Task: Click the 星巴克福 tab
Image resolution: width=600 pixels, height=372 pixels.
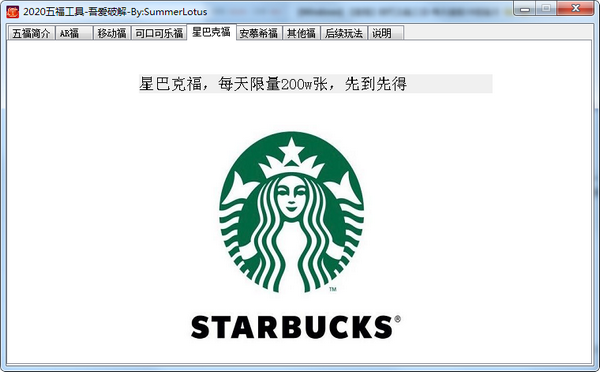Action: tap(211, 32)
